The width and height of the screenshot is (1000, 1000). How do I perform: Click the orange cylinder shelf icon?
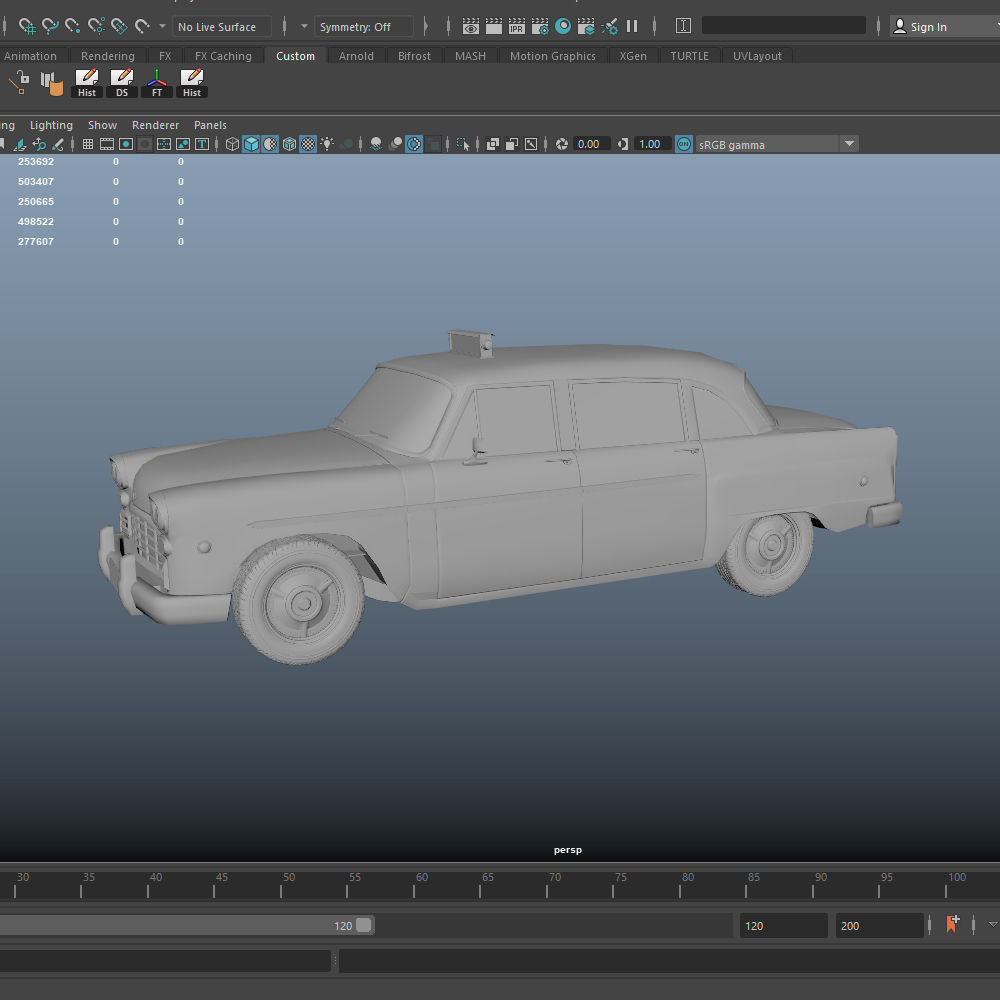52,84
